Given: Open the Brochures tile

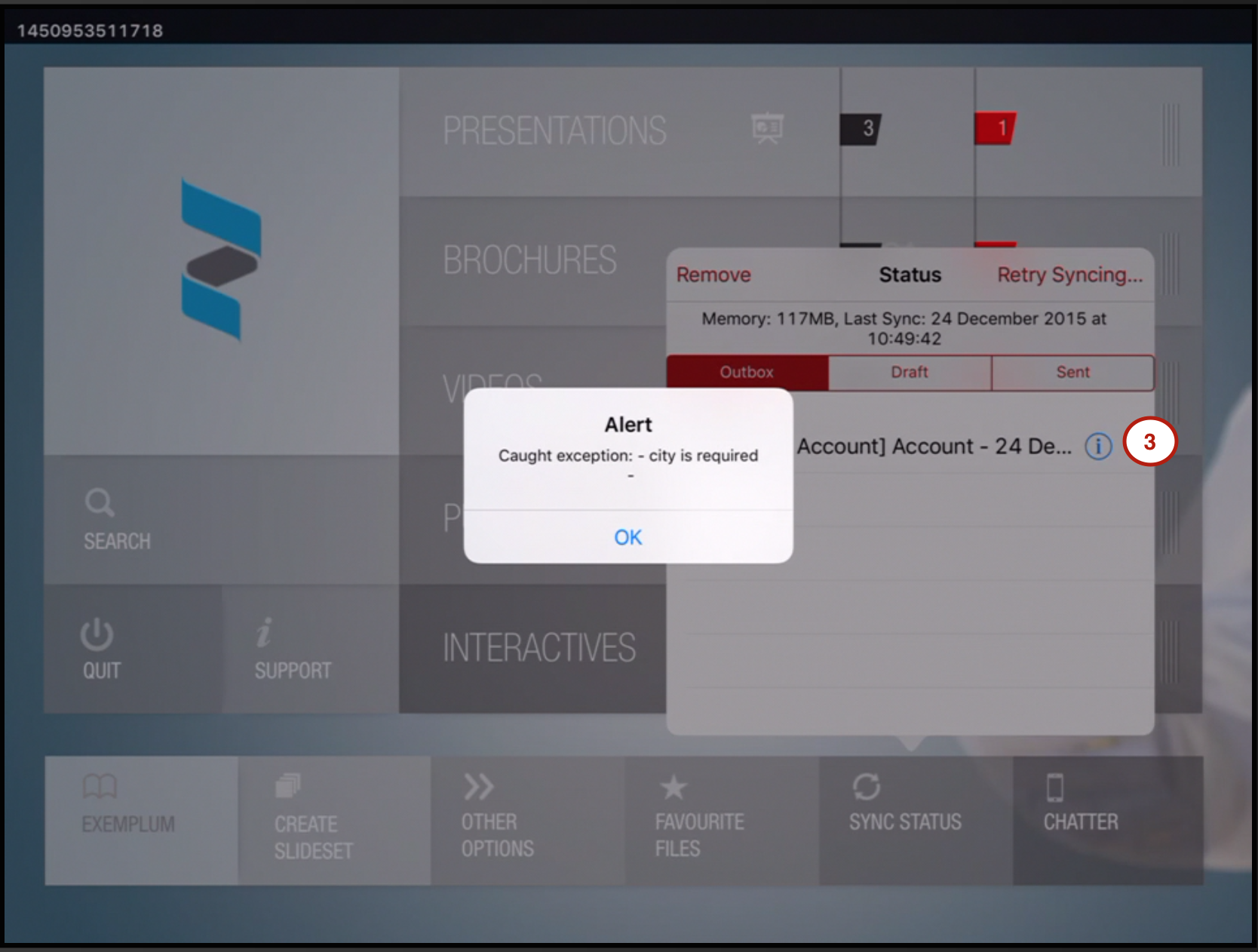Looking at the screenshot, I should [x=529, y=260].
